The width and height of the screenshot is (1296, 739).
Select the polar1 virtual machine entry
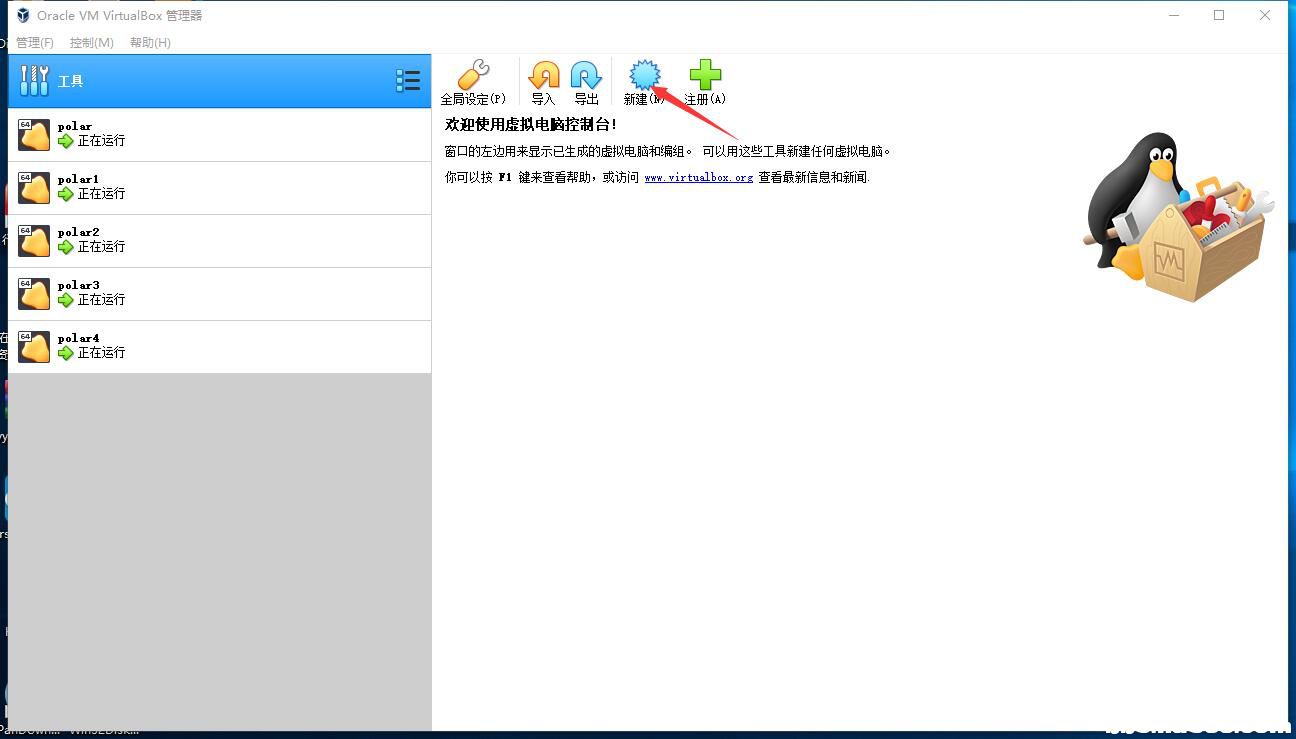click(x=200, y=187)
